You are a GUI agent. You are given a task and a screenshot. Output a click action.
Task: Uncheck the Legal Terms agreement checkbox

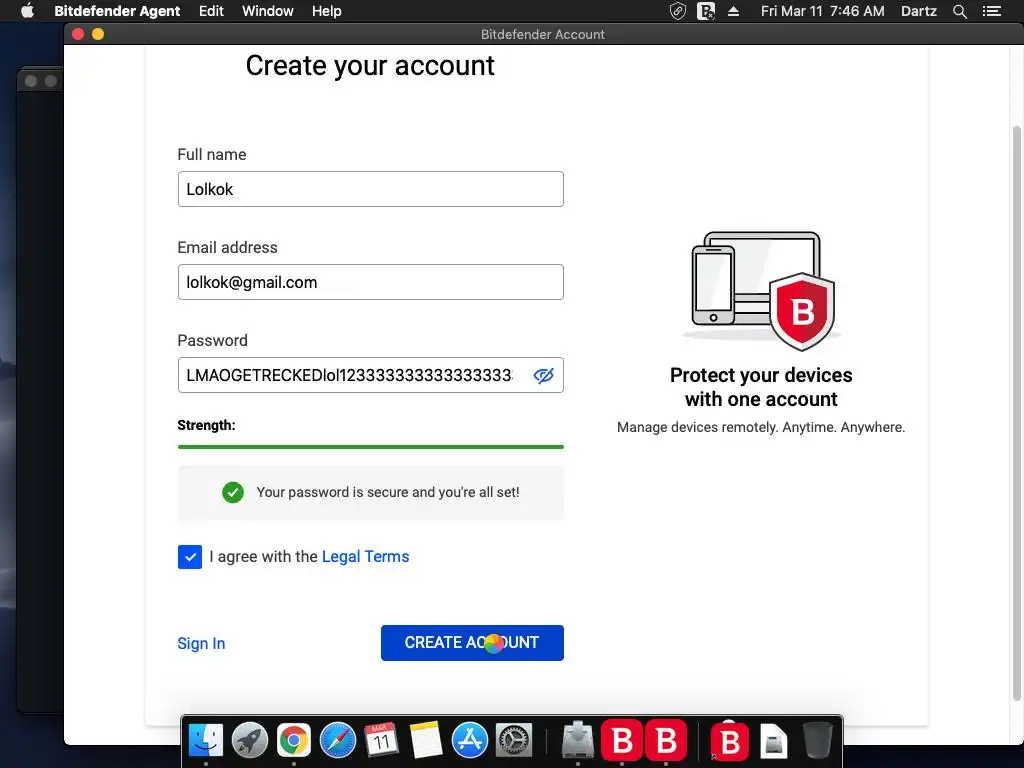189,557
